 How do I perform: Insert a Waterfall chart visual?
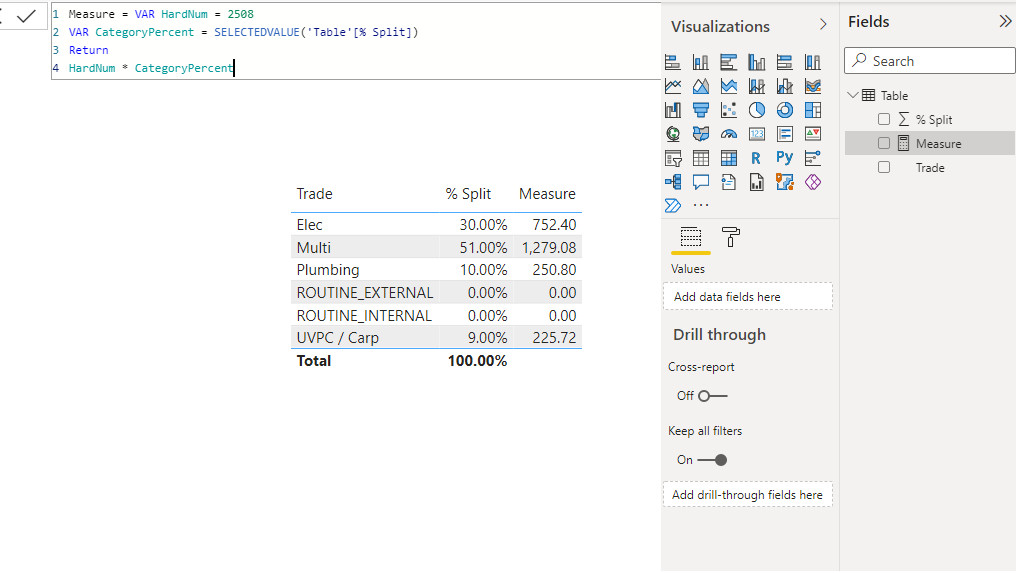click(673, 110)
